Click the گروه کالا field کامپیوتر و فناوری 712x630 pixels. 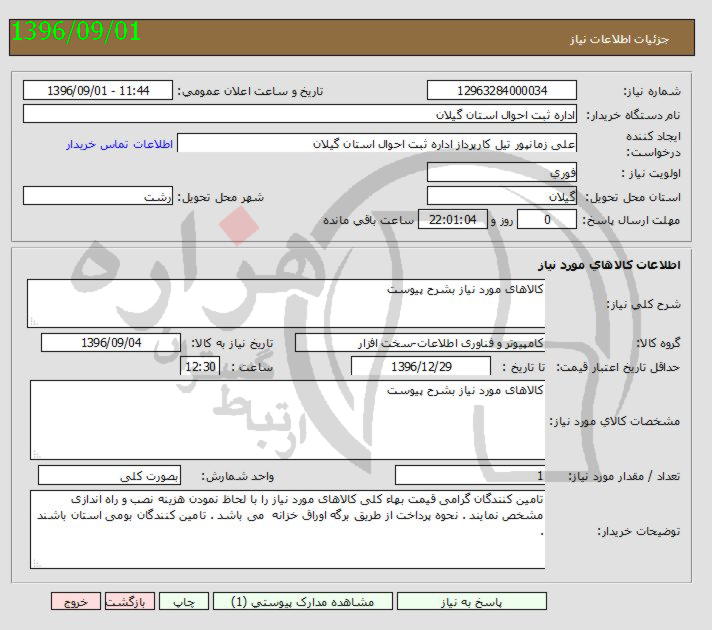420,343
